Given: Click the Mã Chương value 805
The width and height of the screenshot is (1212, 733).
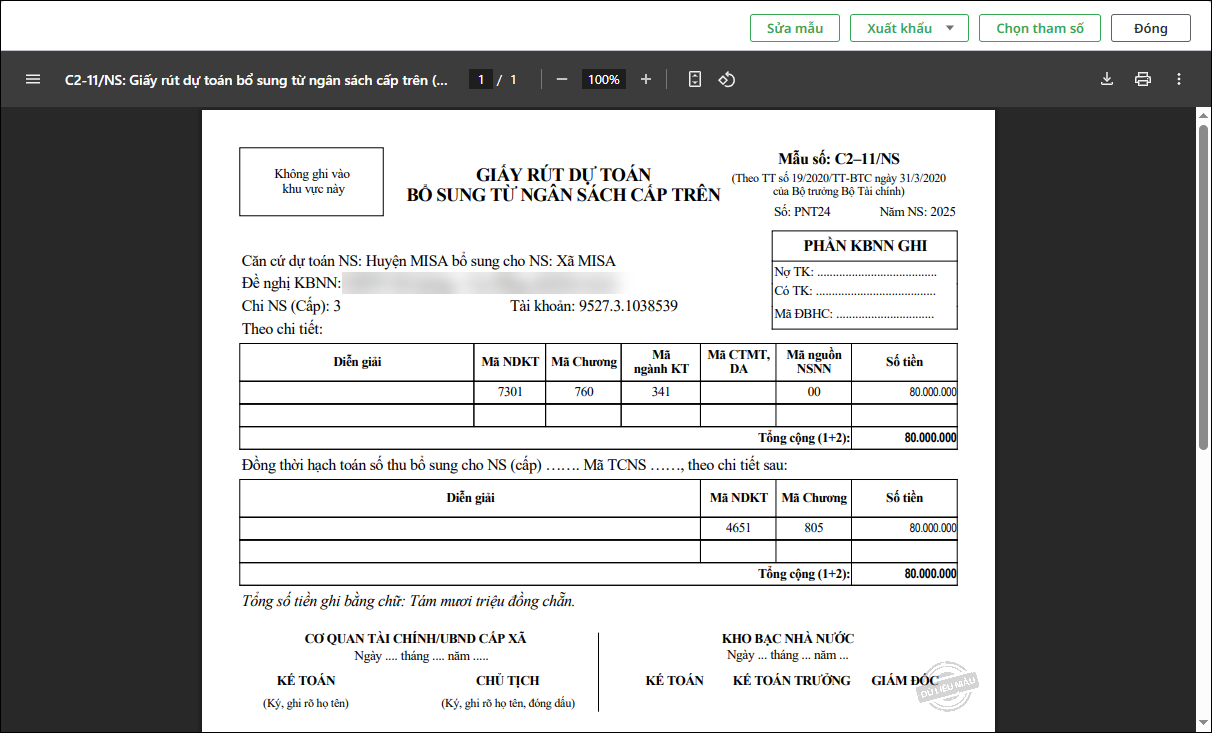Looking at the screenshot, I should (814, 527).
